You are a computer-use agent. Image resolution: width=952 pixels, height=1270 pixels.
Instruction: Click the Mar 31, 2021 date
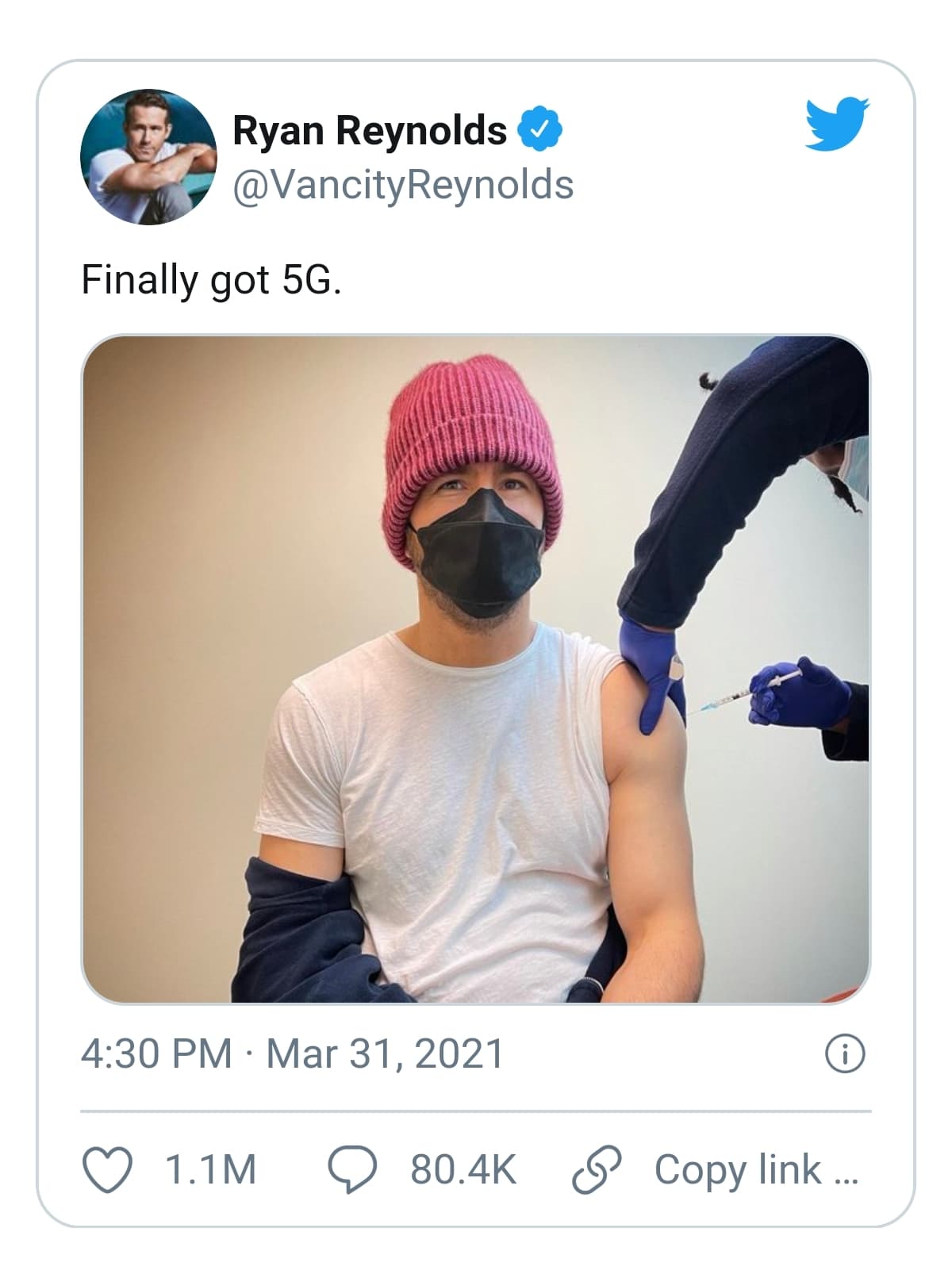385,1054
